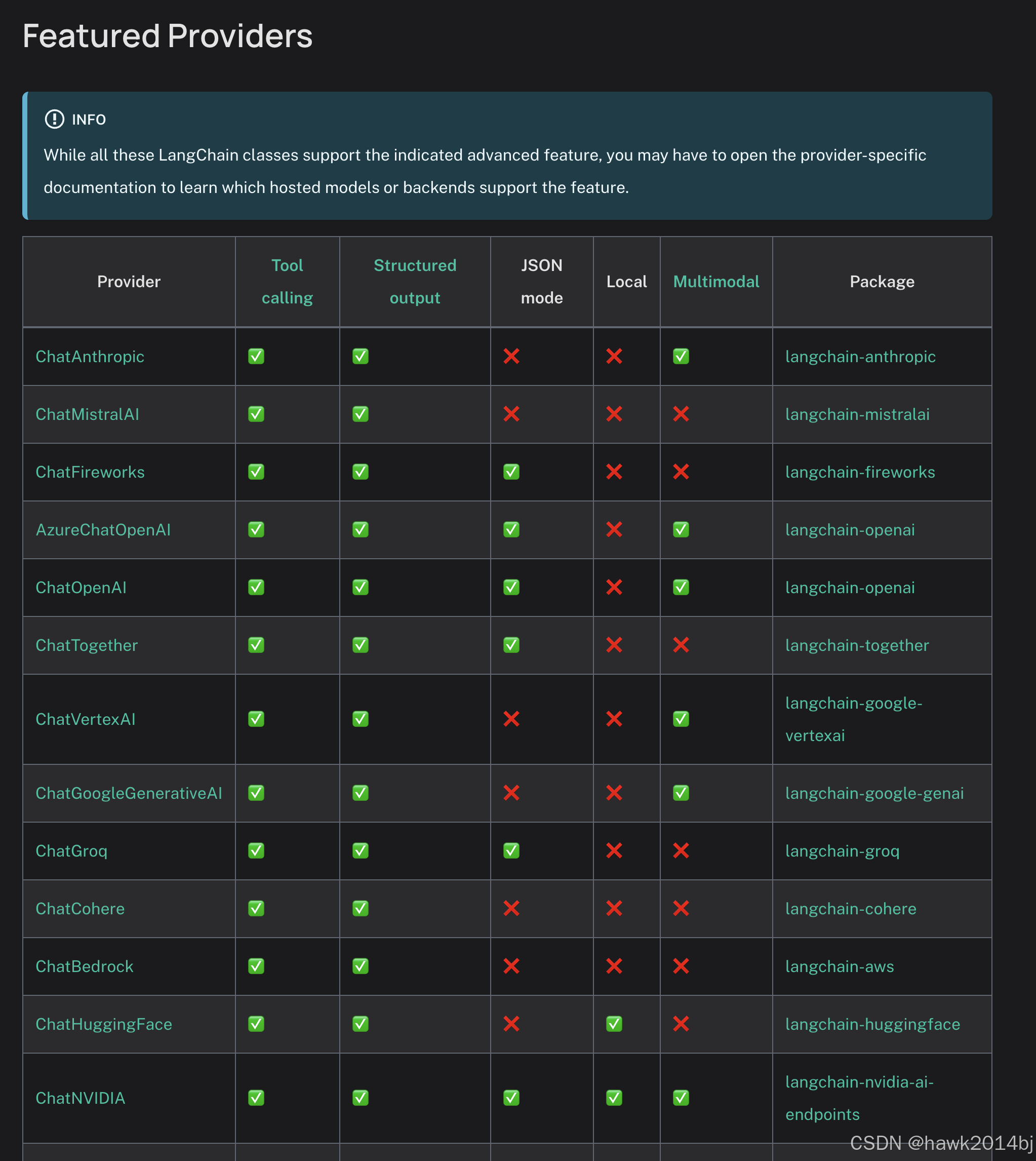Follow the Multimodal header link
This screenshot has height=1161, width=1036.
(716, 281)
